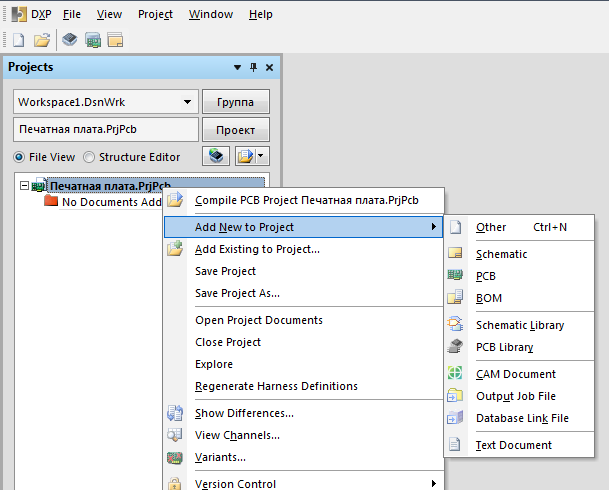Choose Regenerate Harness Definitions
The image size is (609, 490).
[304, 386]
